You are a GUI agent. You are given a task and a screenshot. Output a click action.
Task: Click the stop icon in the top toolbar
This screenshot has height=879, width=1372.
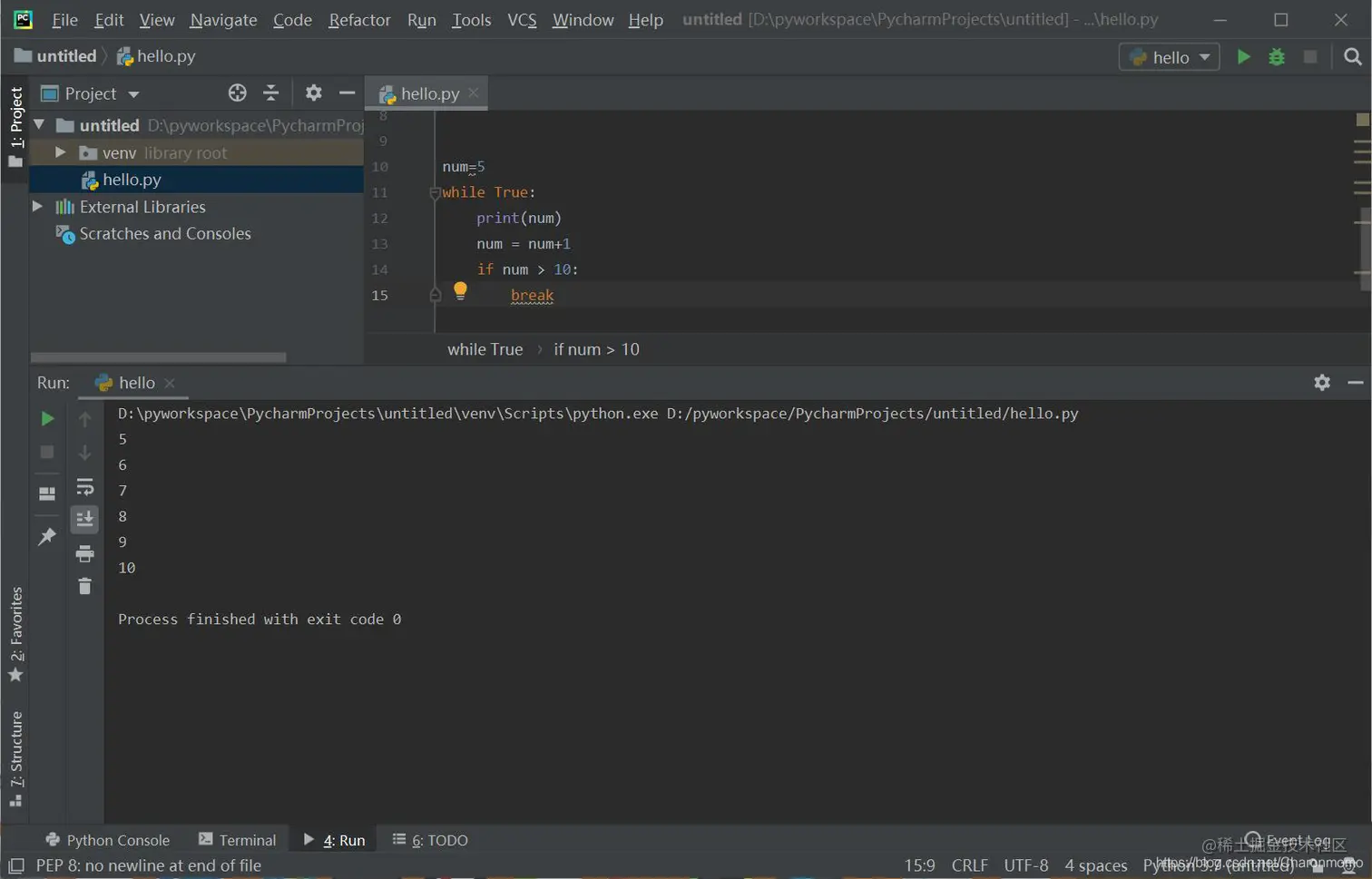point(1310,56)
